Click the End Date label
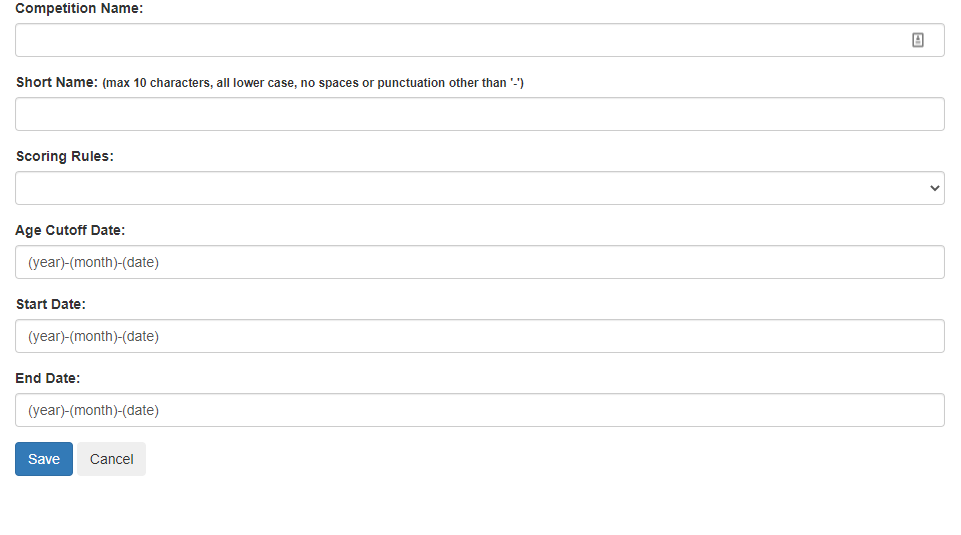 [48, 378]
